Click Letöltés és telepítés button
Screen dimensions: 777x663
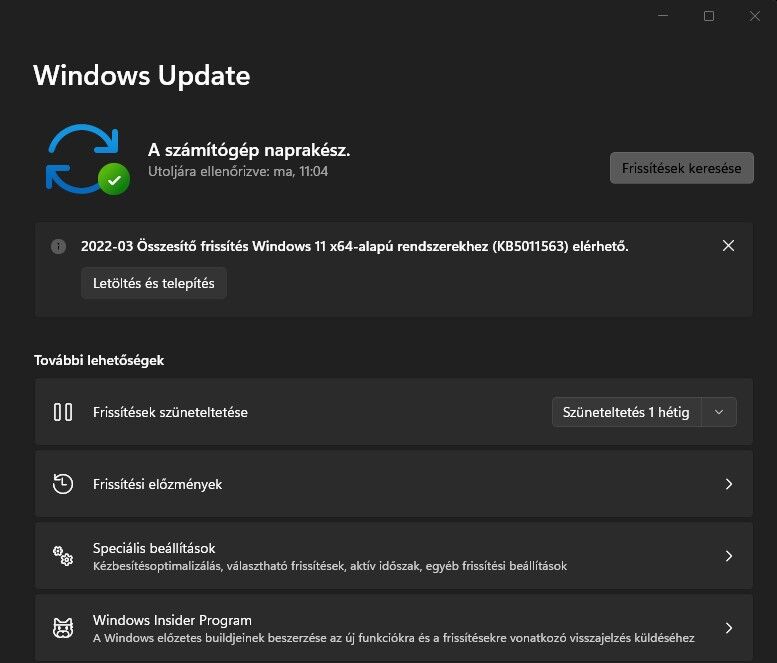154,283
